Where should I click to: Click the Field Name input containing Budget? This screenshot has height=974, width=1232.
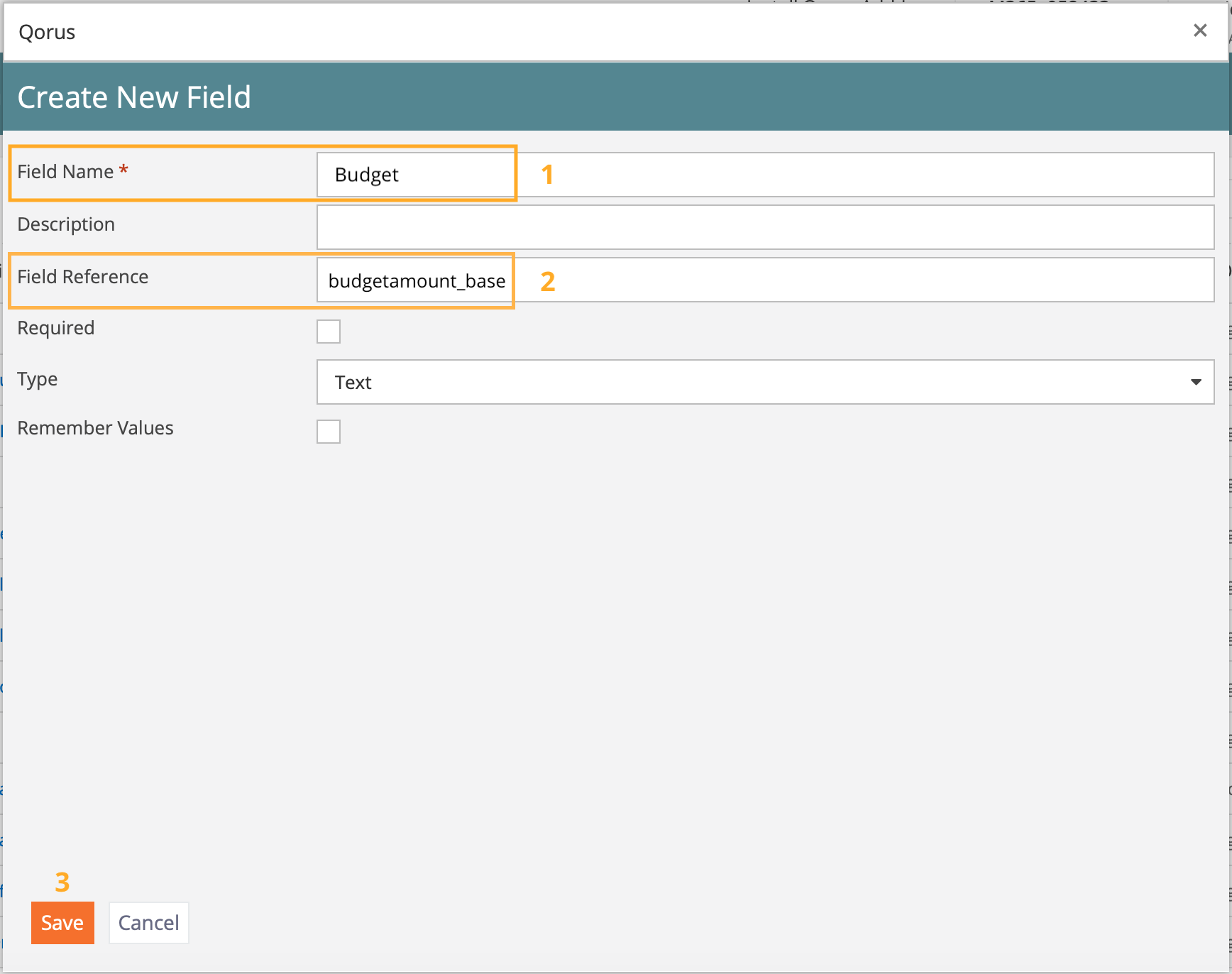[x=764, y=175]
